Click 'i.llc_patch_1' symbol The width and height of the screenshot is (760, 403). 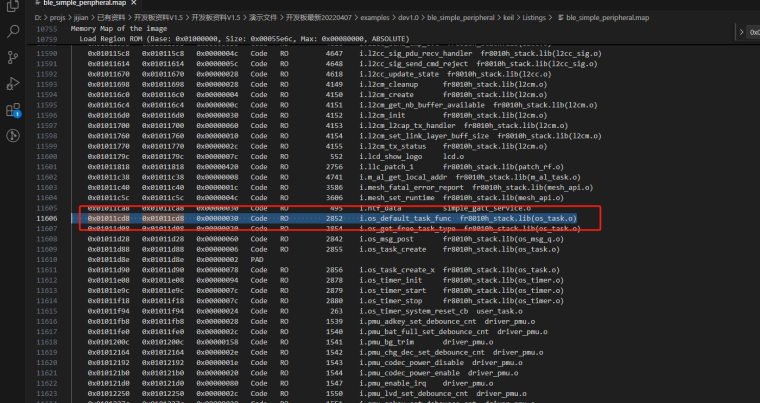[x=386, y=167]
